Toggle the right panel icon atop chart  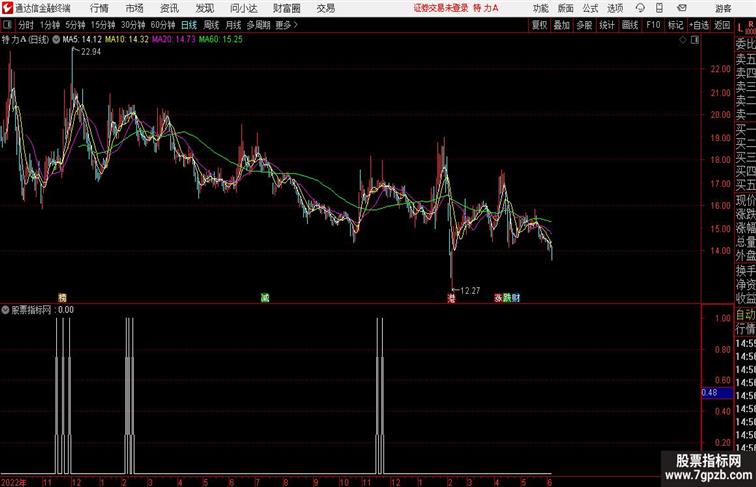click(x=695, y=40)
